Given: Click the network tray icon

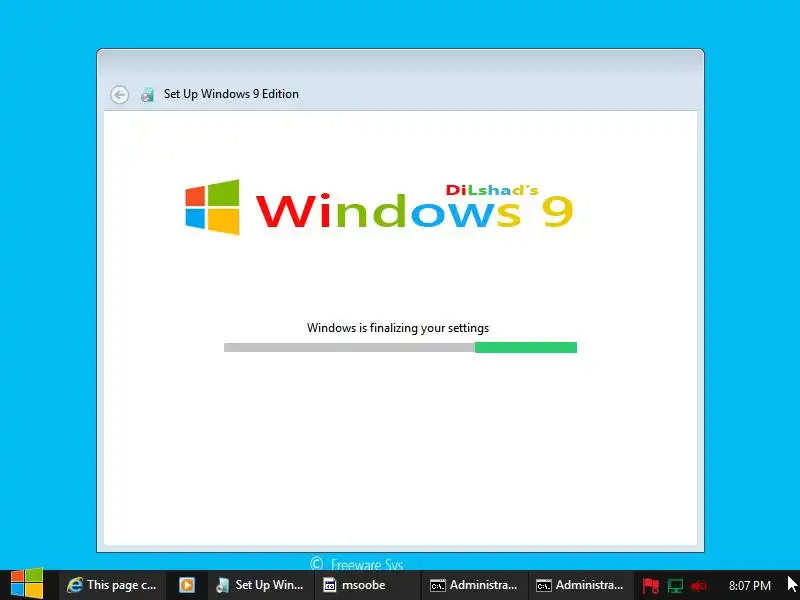Looking at the screenshot, I should pyautogui.click(x=675, y=586).
